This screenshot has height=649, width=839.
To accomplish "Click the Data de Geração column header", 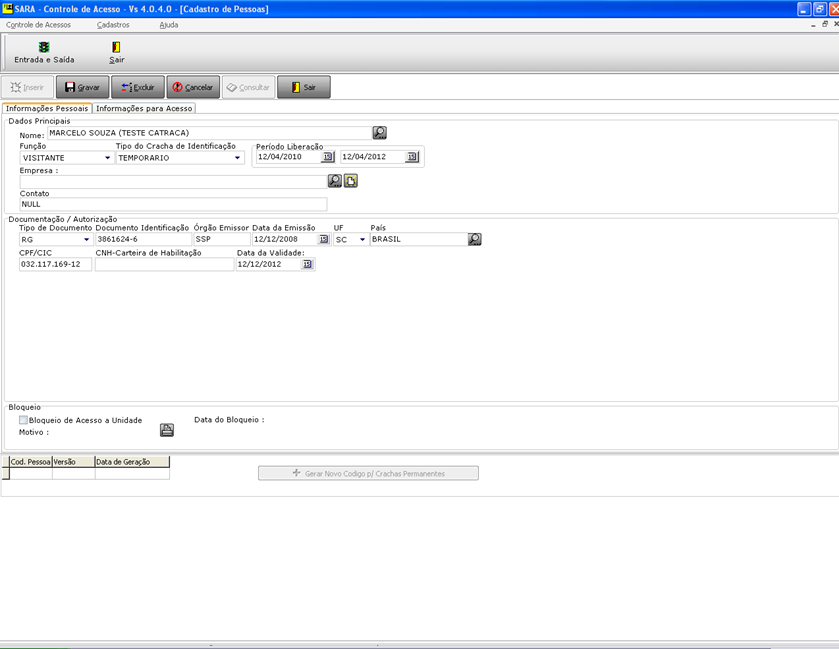I will point(132,462).
